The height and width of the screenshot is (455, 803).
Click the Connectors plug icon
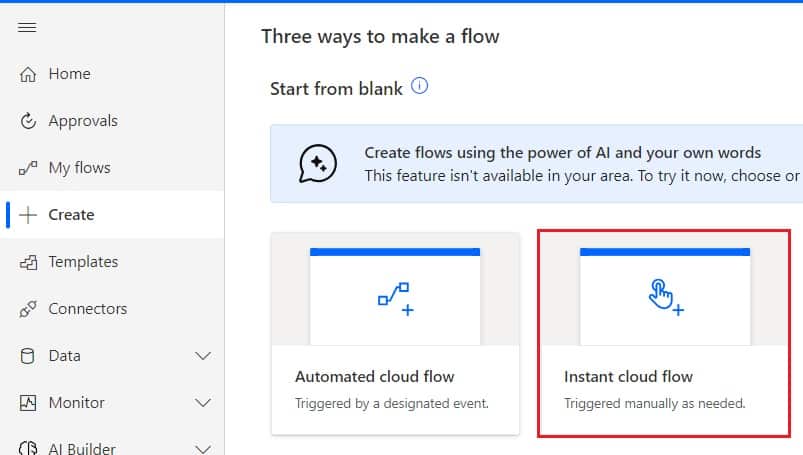click(x=28, y=309)
